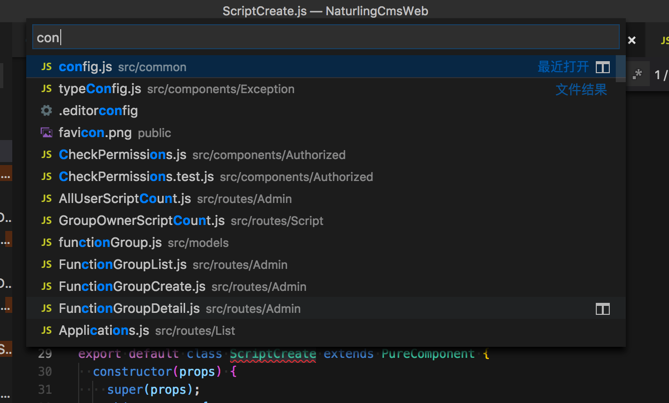
Task: Click the gear icon beside .editorconfig
Action: (x=47, y=111)
